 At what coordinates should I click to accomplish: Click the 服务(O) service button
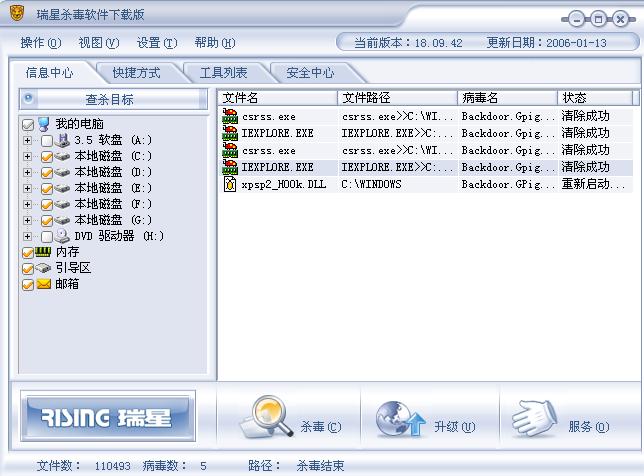click(570, 417)
